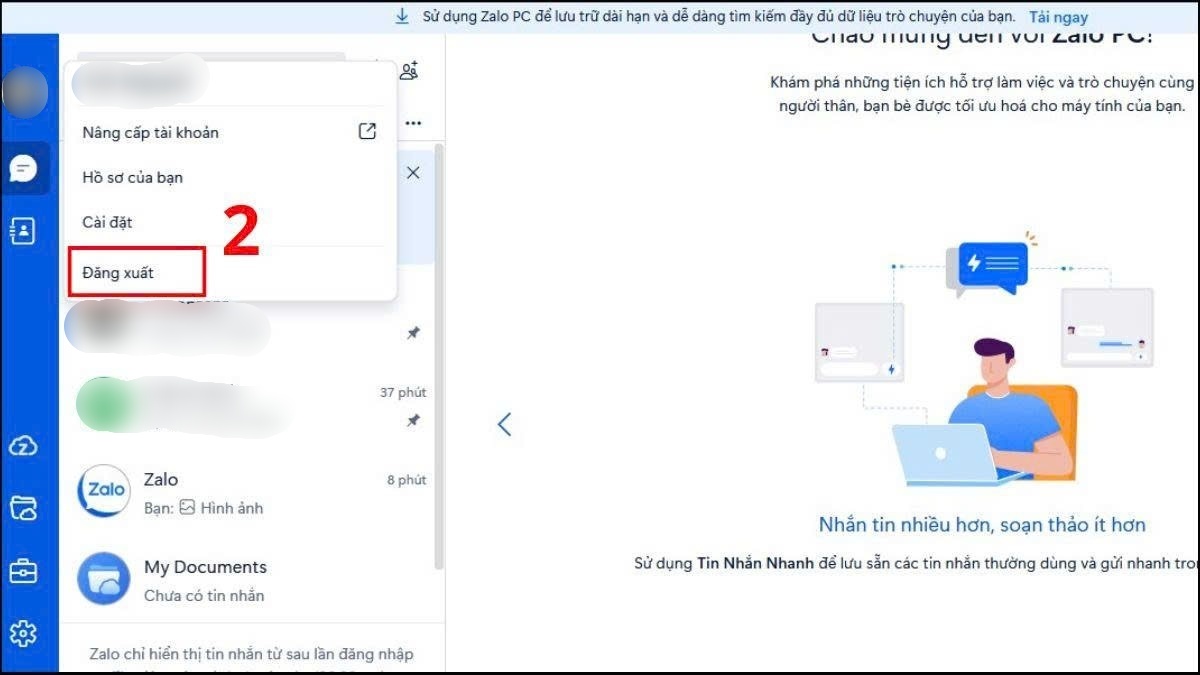Open the My Documents conversation
Viewport: 1200px width, 675px height.
point(252,580)
